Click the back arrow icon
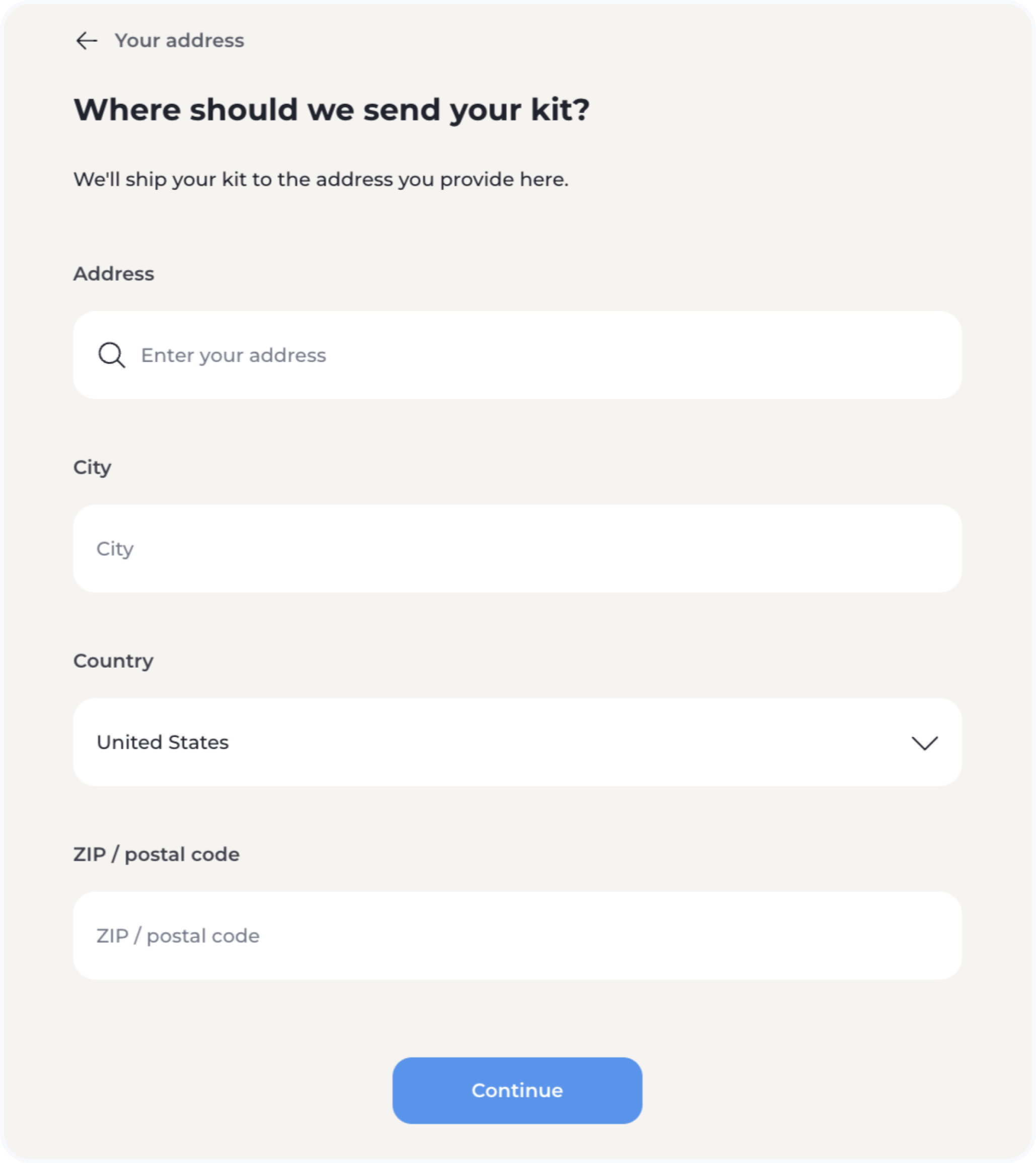The width and height of the screenshot is (1036, 1163). pos(87,41)
